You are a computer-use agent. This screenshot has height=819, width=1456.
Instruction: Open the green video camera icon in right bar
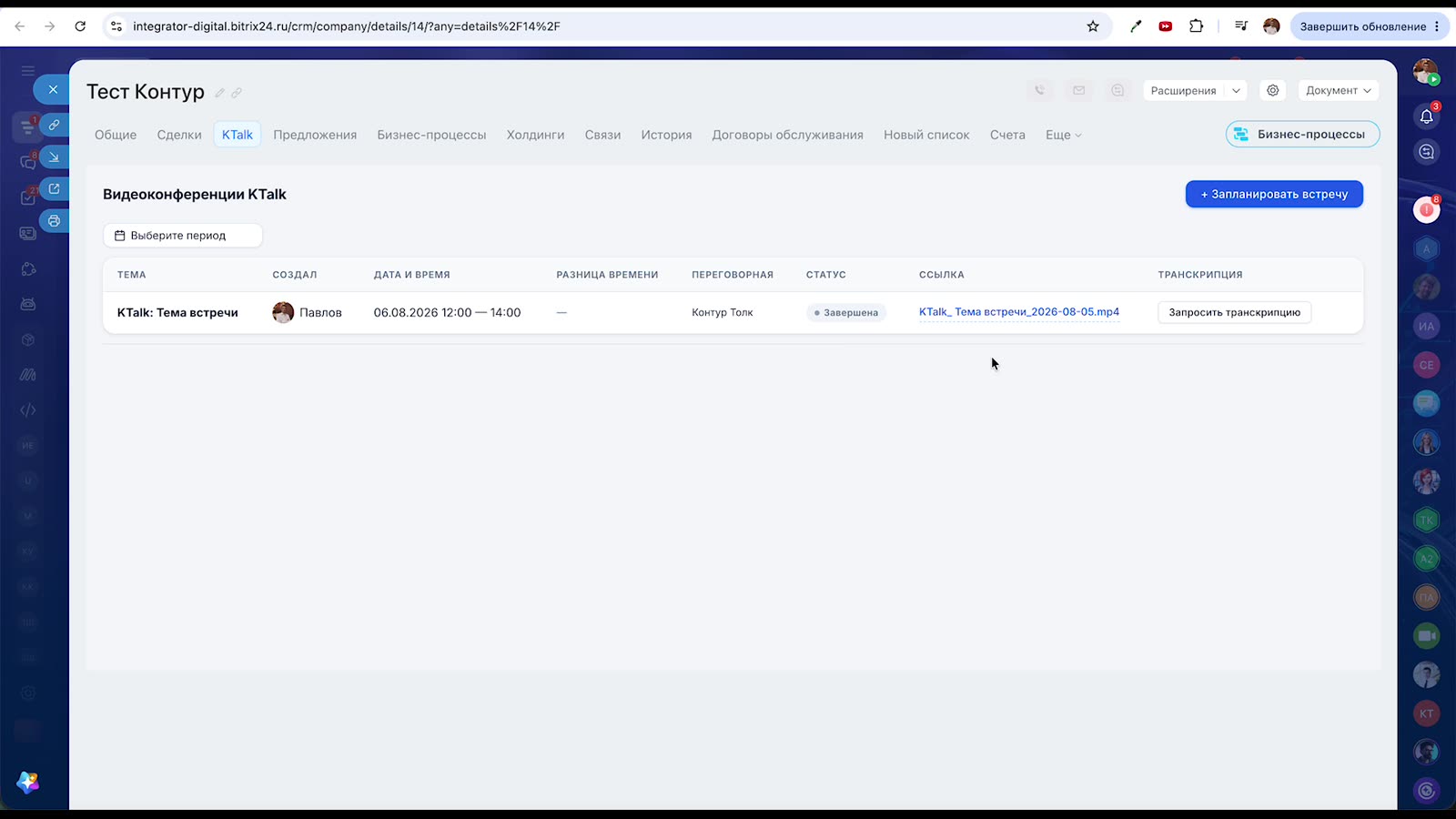(1426, 635)
